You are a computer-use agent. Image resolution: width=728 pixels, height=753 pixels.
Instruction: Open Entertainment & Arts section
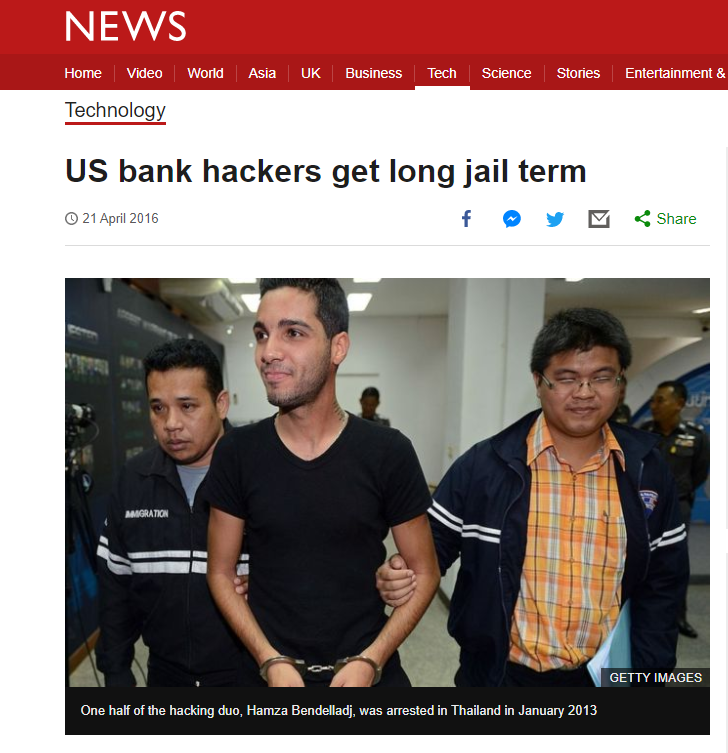click(x=676, y=73)
